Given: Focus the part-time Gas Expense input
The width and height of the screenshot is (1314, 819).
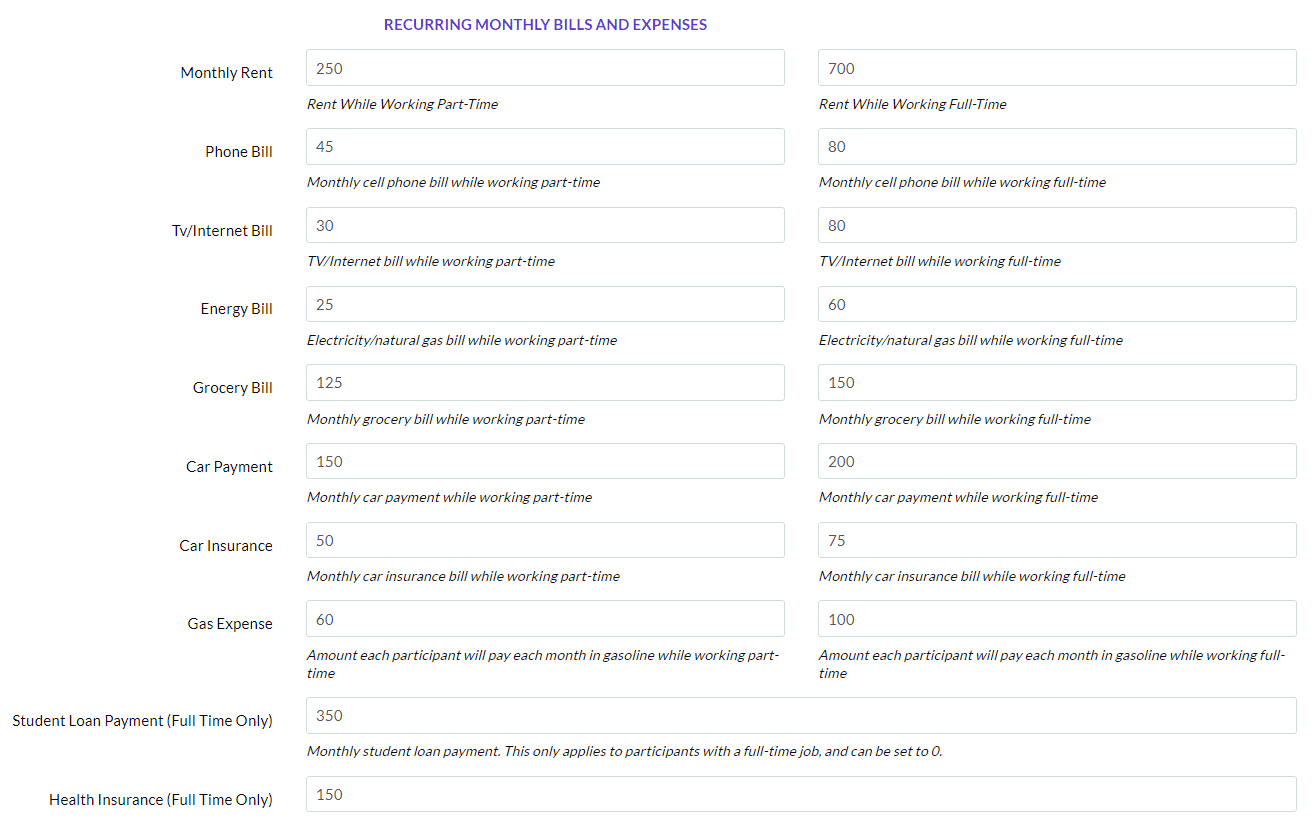Looking at the screenshot, I should tap(545, 619).
